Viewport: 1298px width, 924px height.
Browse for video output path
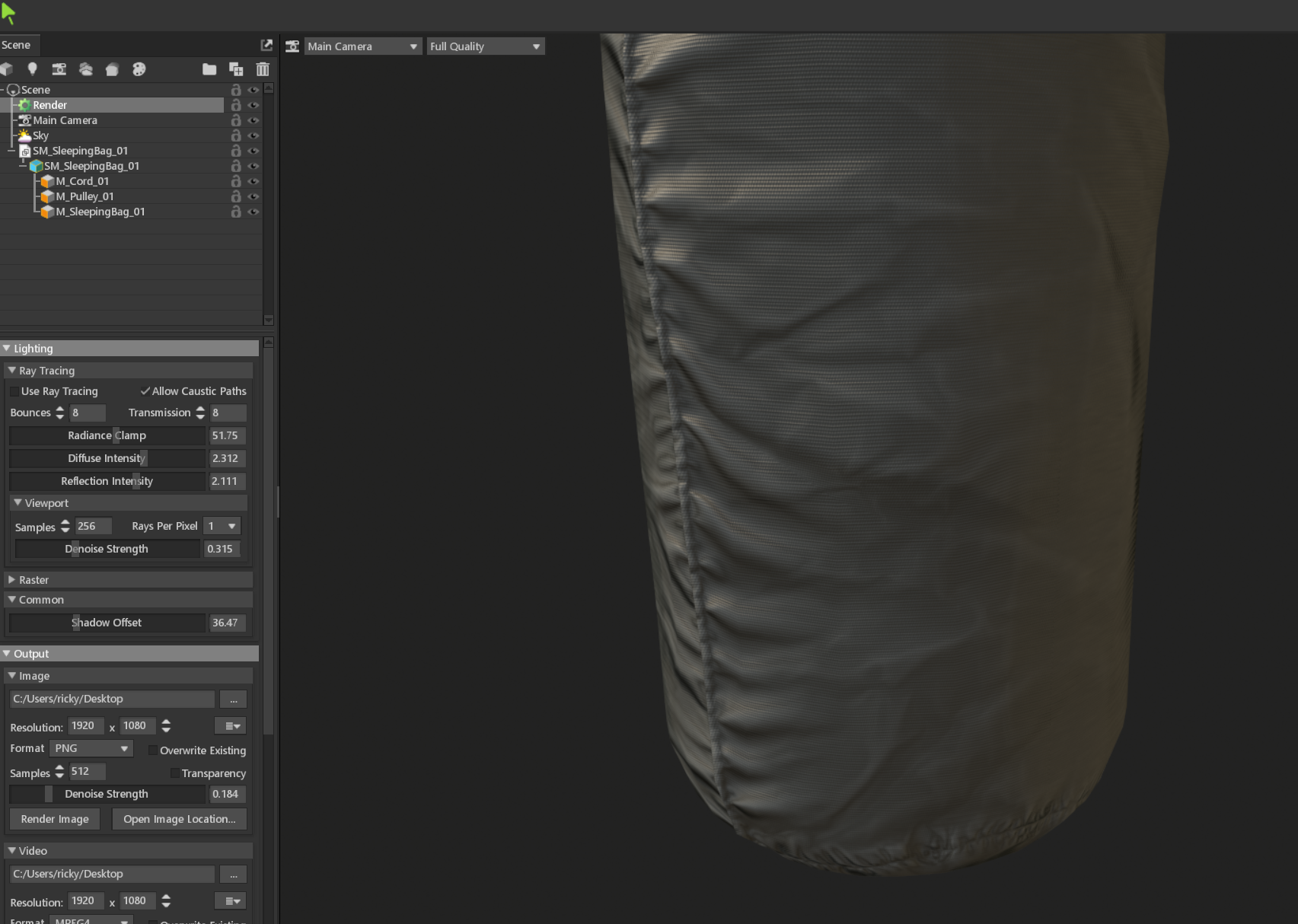point(233,875)
